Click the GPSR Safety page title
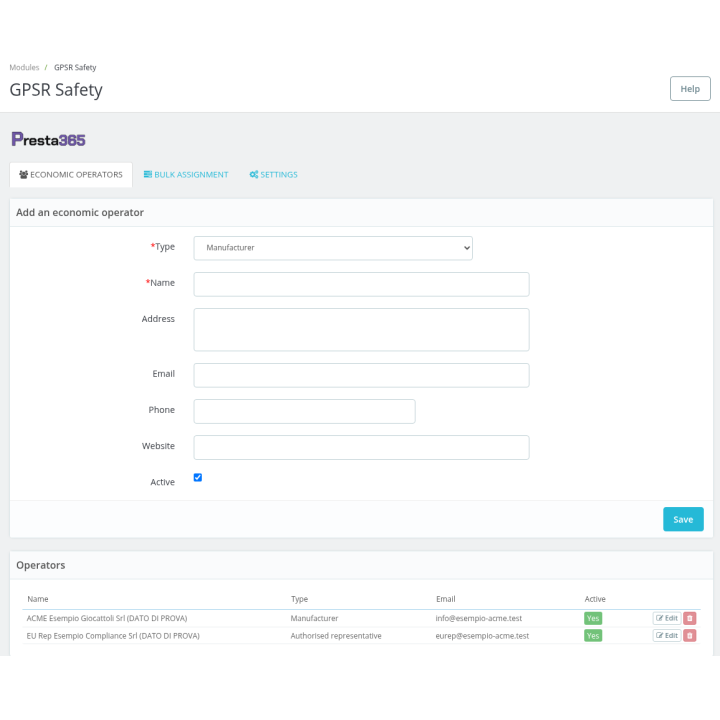 pyautogui.click(x=56, y=90)
